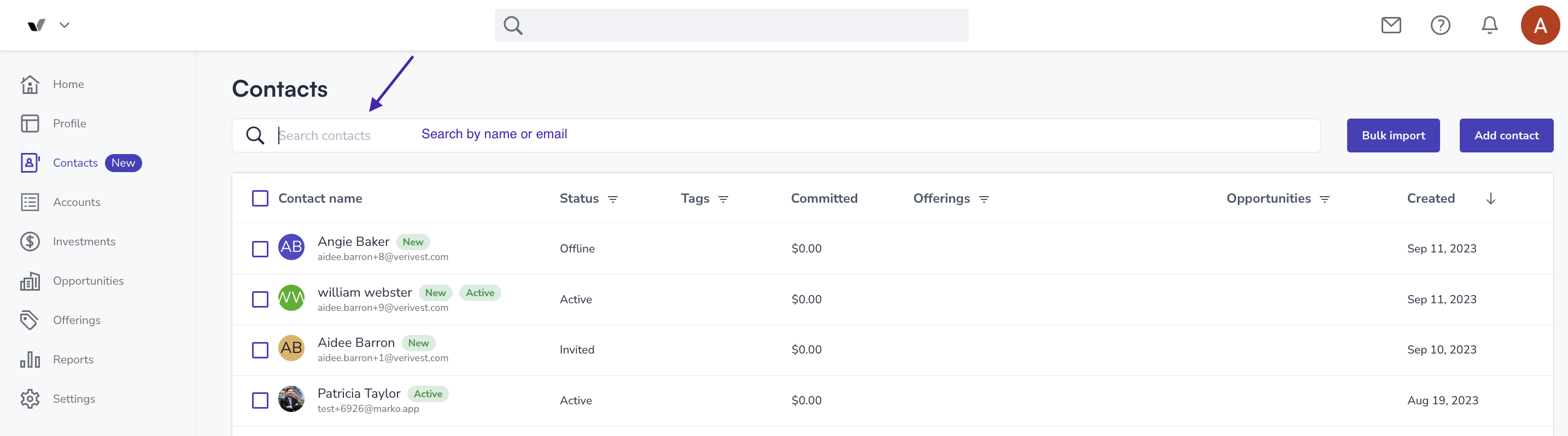Image resolution: width=1568 pixels, height=436 pixels.
Task: Check the Aidee Barron row checkbox
Action: point(260,350)
